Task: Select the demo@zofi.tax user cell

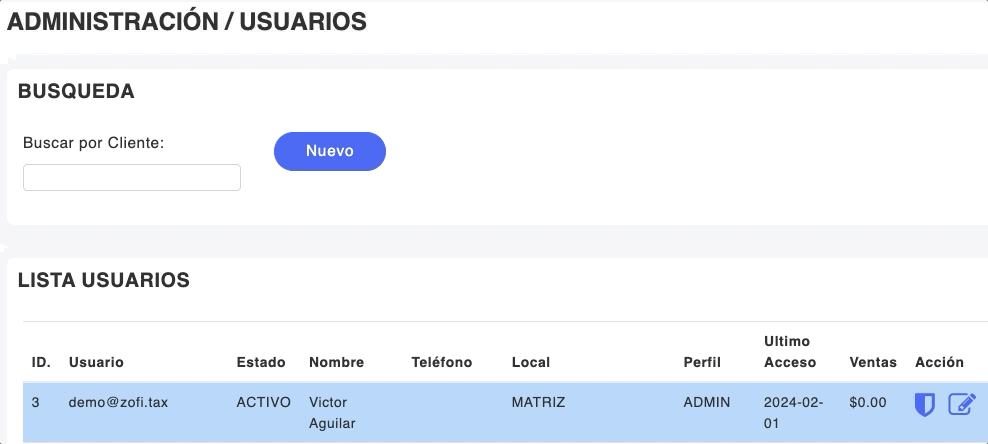Action: 118,402
